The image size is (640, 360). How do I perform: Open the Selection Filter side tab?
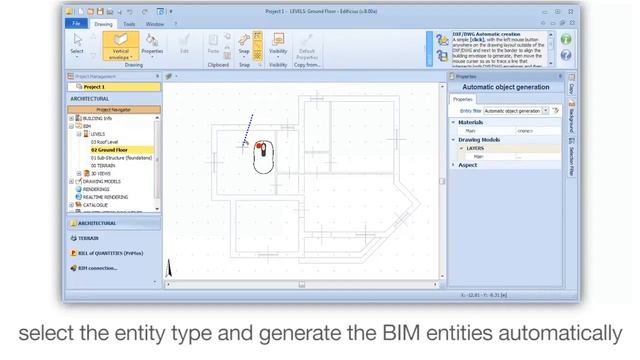click(x=571, y=157)
